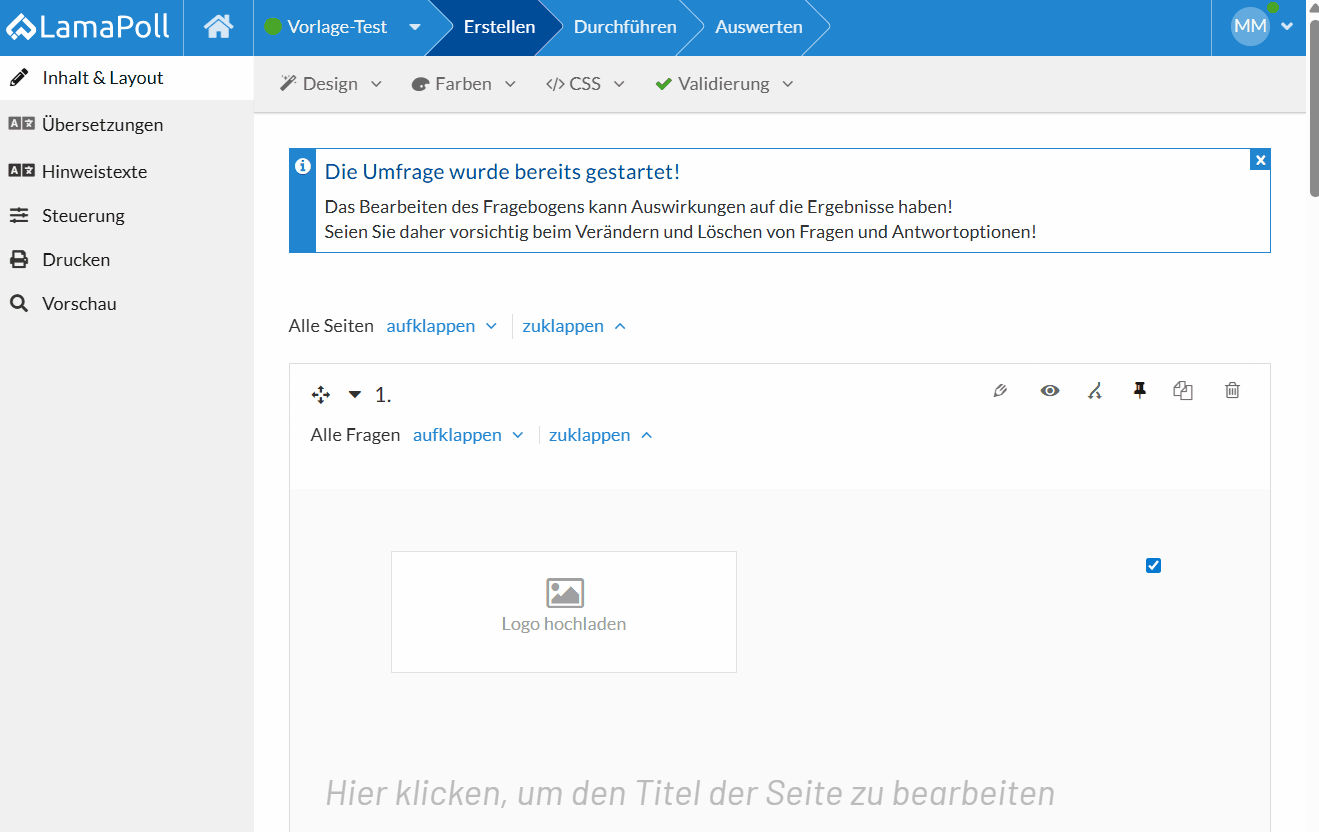Click the edit pencil icon for page 1
This screenshot has height=832, width=1319.
pos(1000,390)
